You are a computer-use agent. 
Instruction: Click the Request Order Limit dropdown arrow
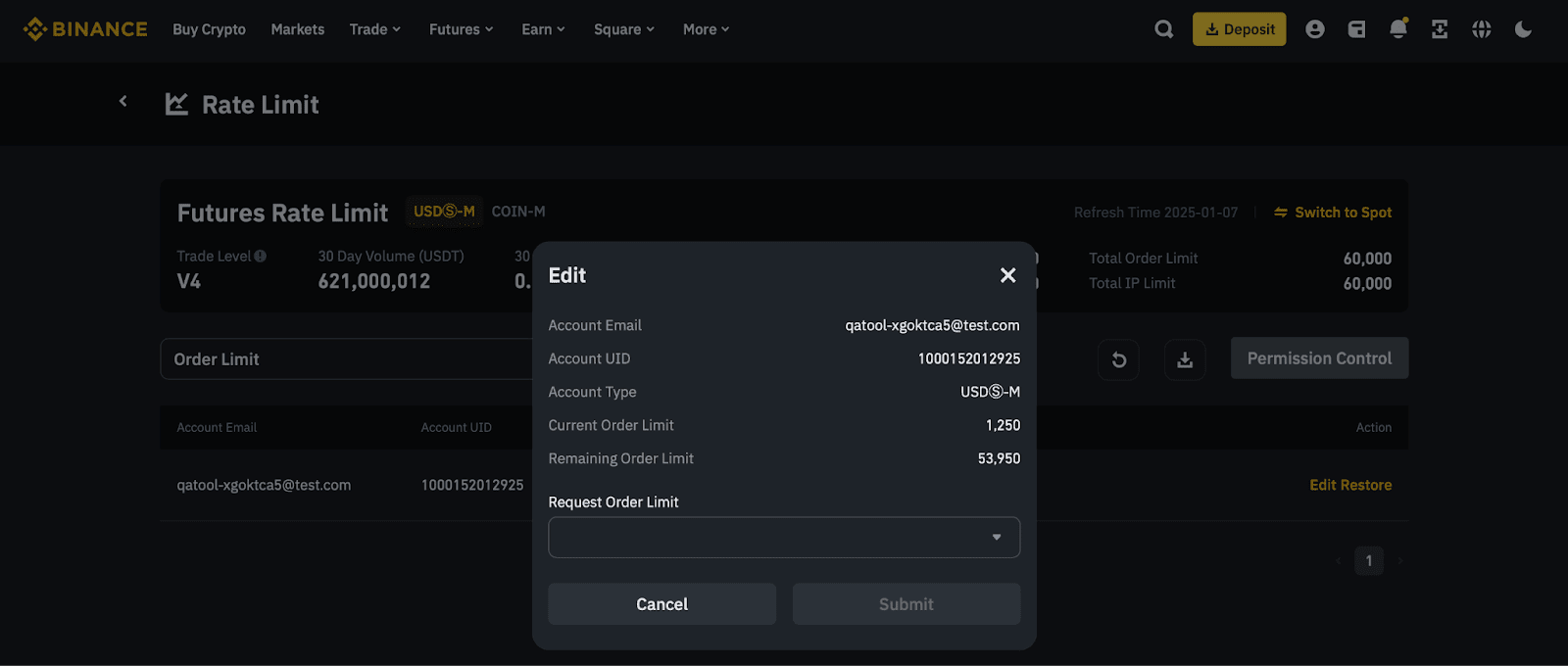[997, 538]
